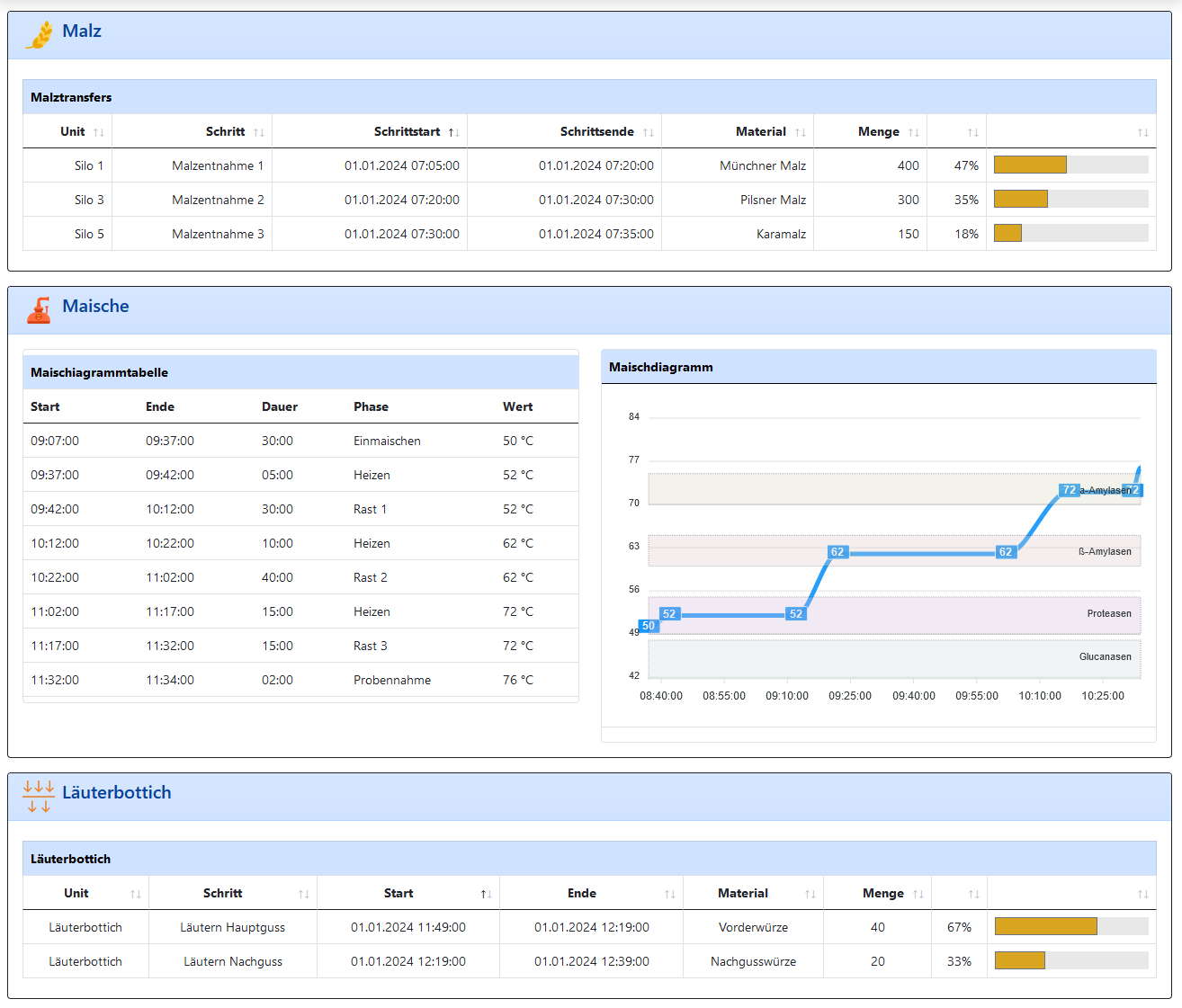Sort Malztransfers by Schritt sort icon
The width and height of the screenshot is (1182, 1008).
pos(259,132)
